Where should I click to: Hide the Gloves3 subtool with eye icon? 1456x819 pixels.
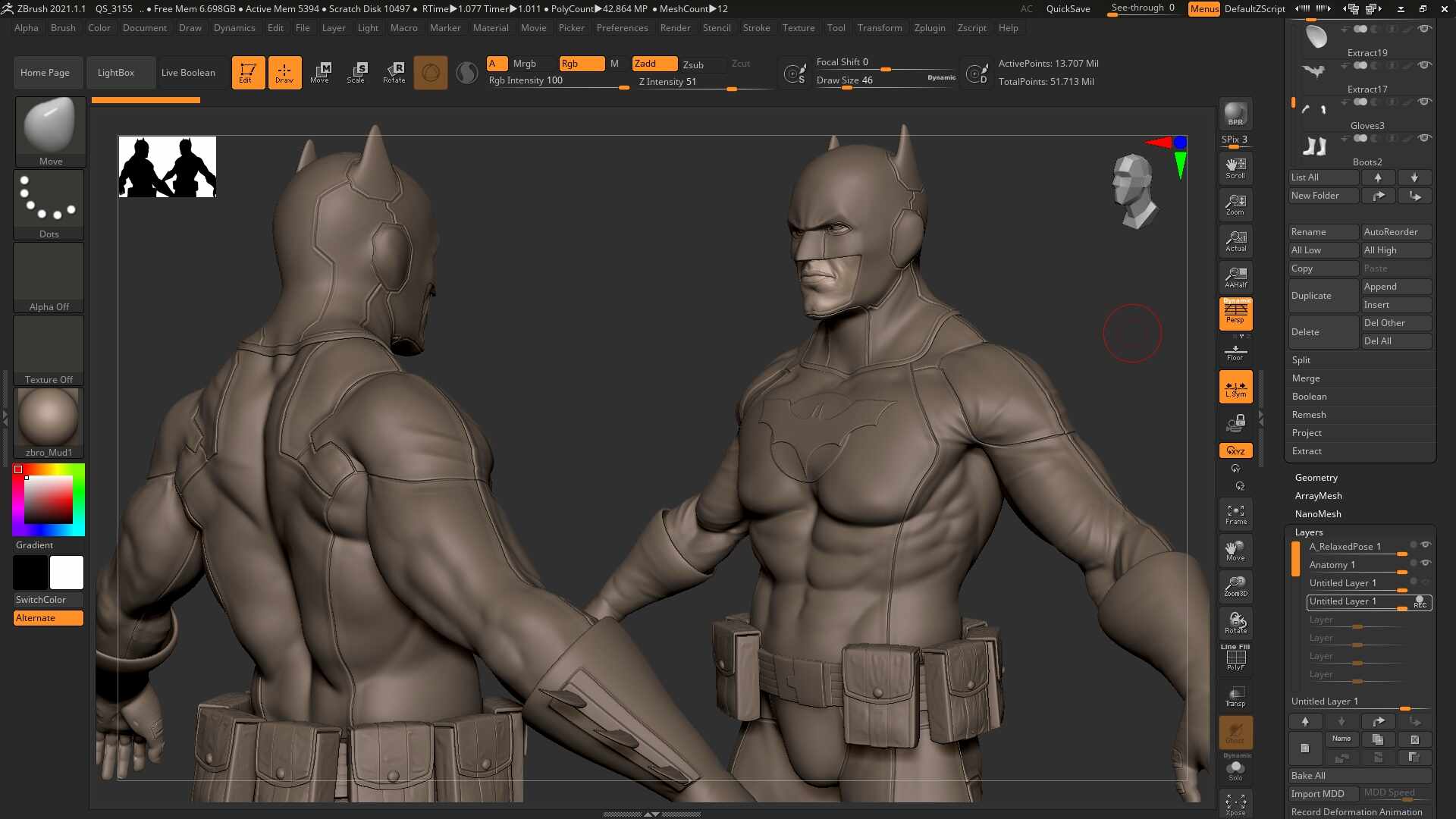[1425, 102]
